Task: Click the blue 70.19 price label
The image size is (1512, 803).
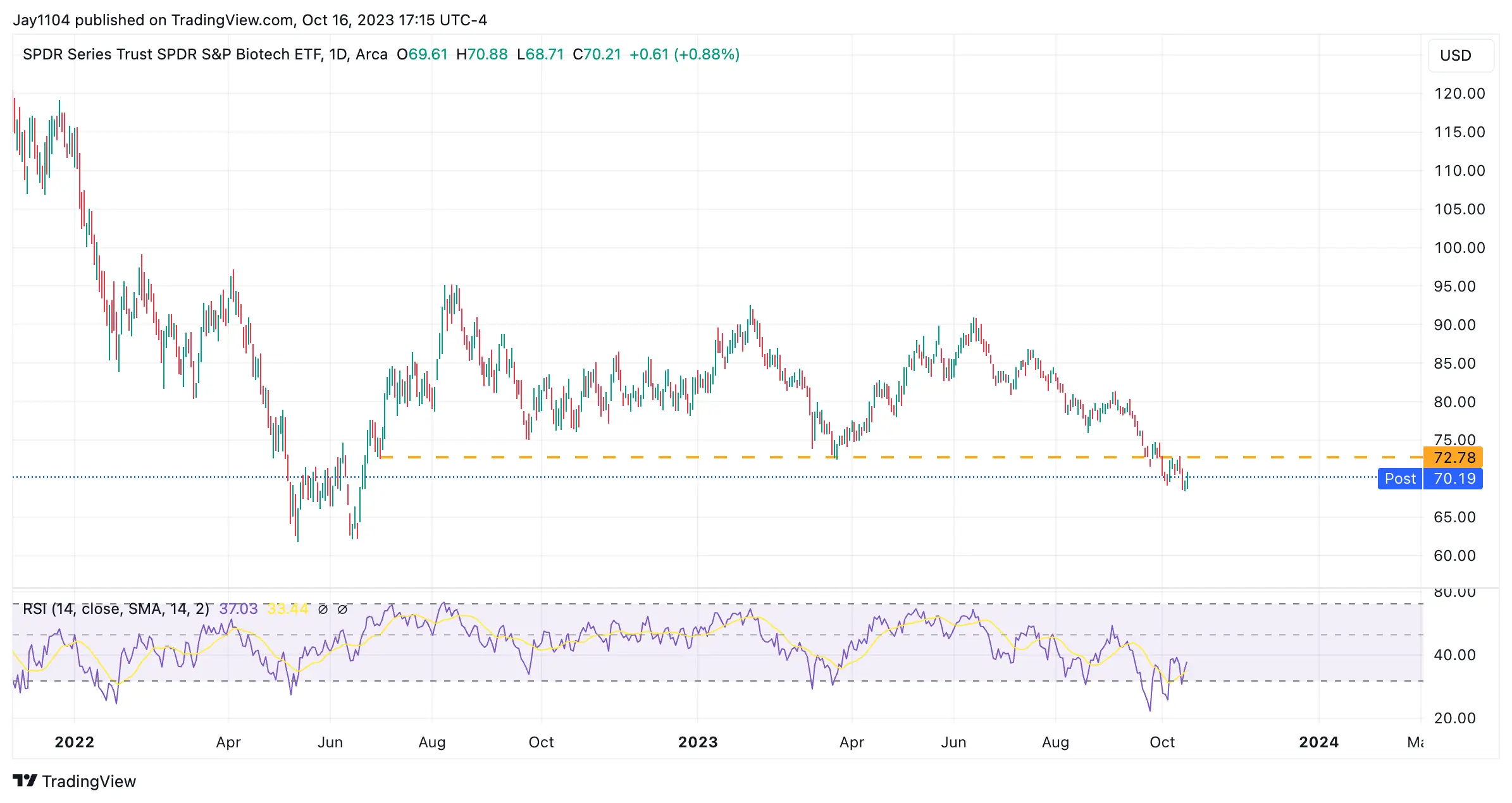Action: (x=1453, y=479)
